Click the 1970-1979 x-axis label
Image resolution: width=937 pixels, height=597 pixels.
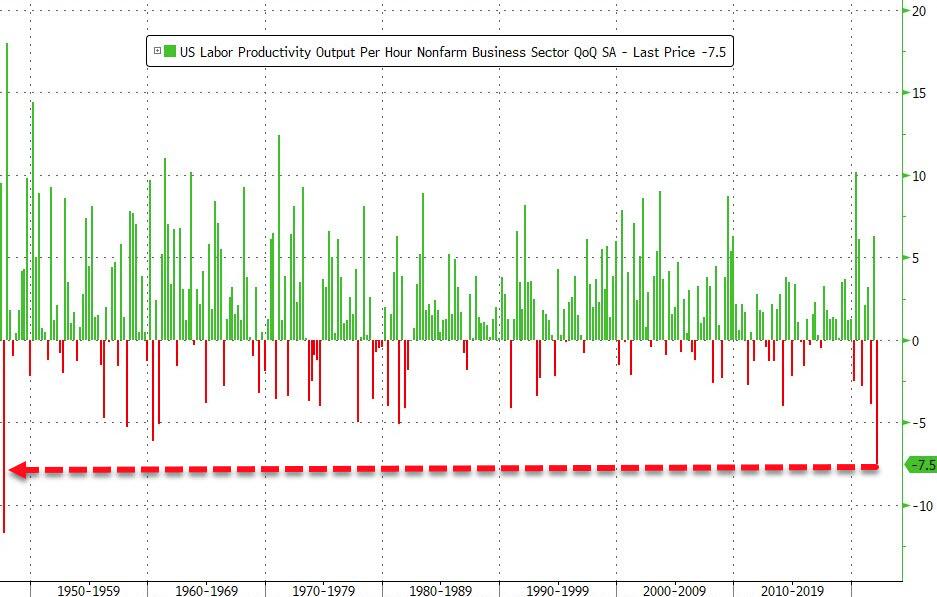click(x=323, y=590)
